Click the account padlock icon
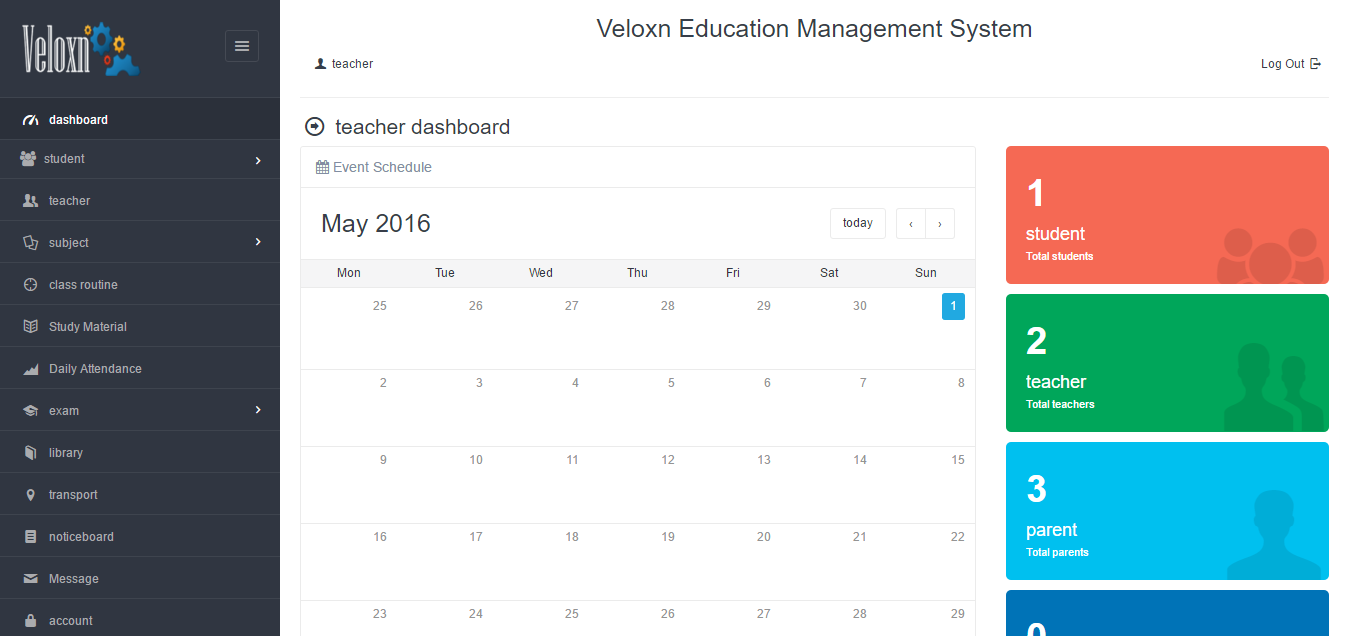Image resolution: width=1349 pixels, height=636 pixels. pos(30,621)
